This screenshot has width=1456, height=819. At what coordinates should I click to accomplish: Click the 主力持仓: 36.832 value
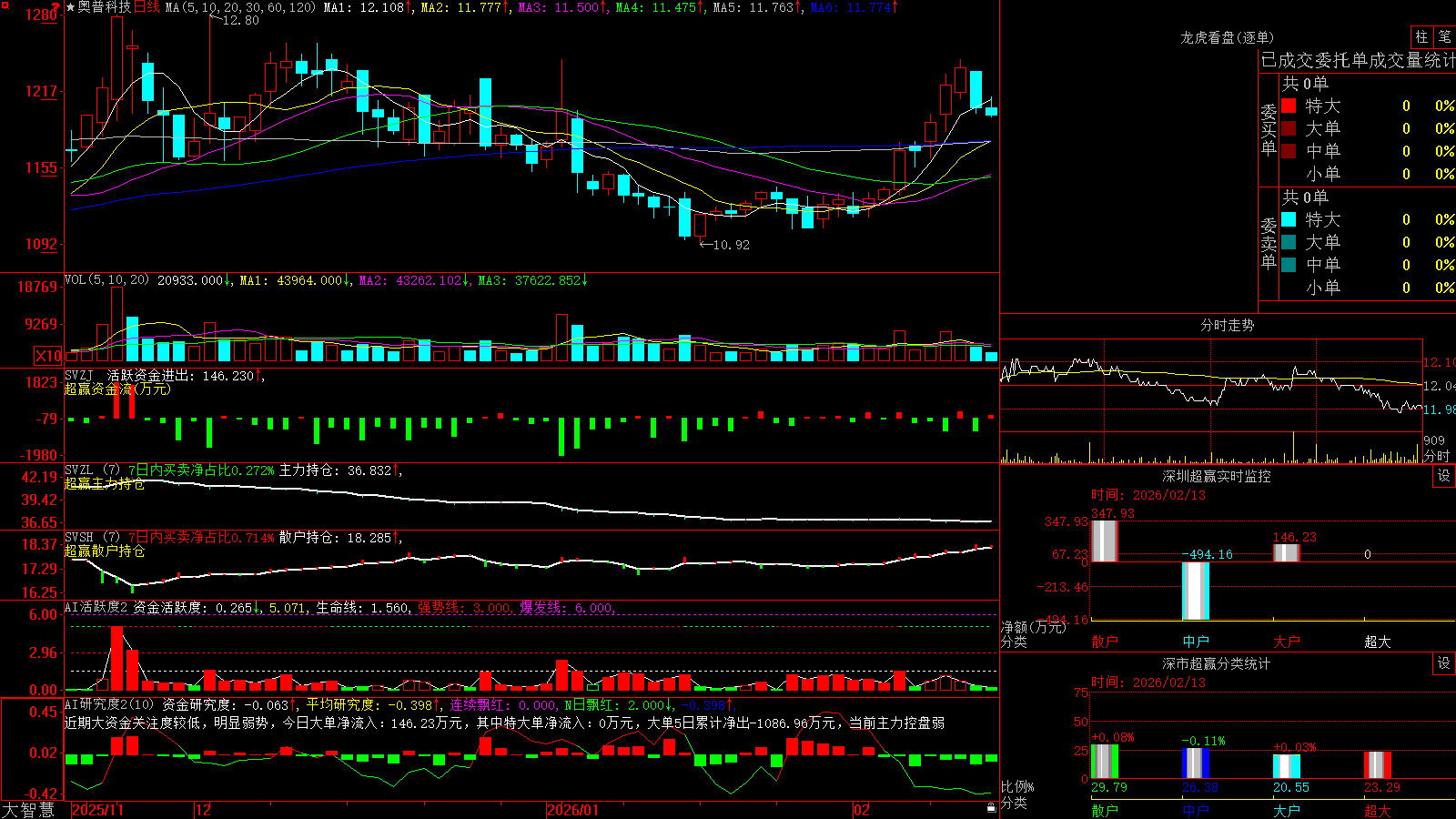click(335, 470)
